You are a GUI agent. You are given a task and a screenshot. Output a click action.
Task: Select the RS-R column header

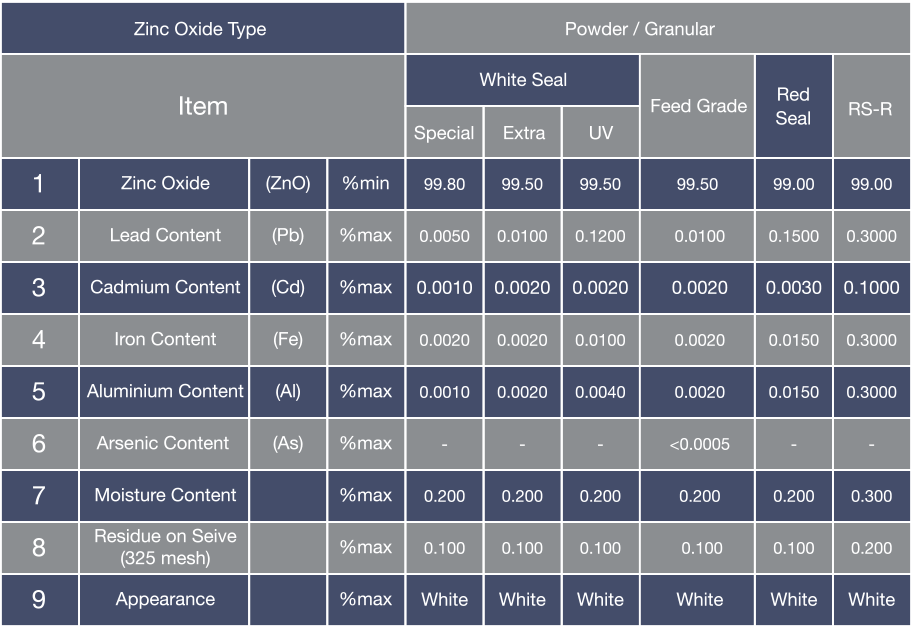[x=870, y=109]
